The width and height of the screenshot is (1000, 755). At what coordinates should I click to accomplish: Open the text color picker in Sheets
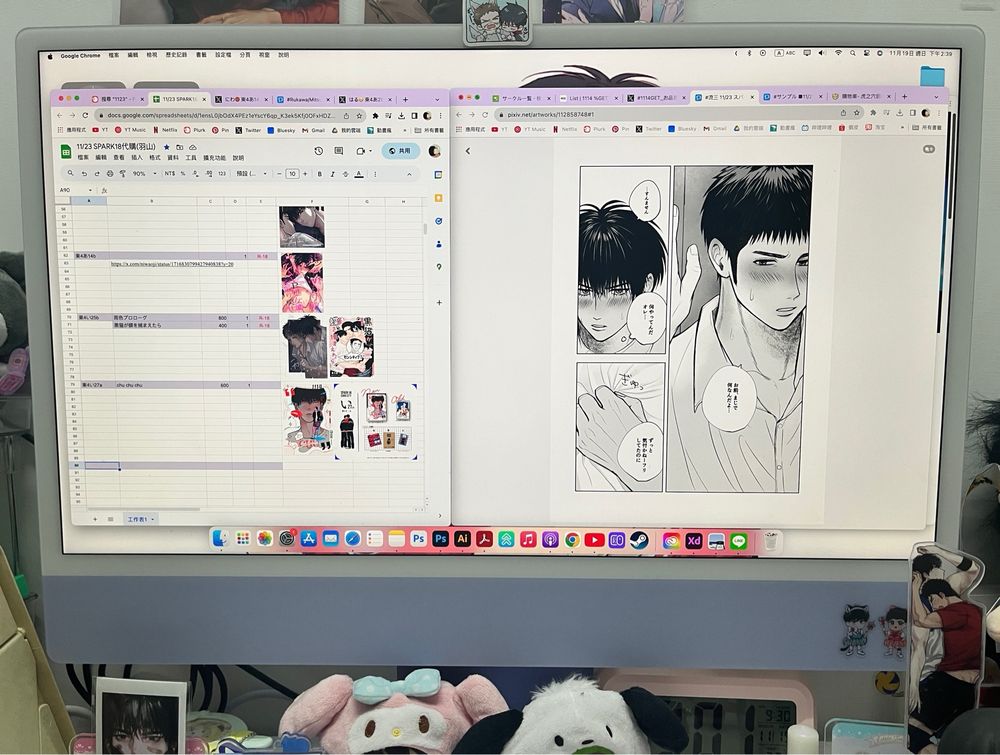pyautogui.click(x=359, y=174)
